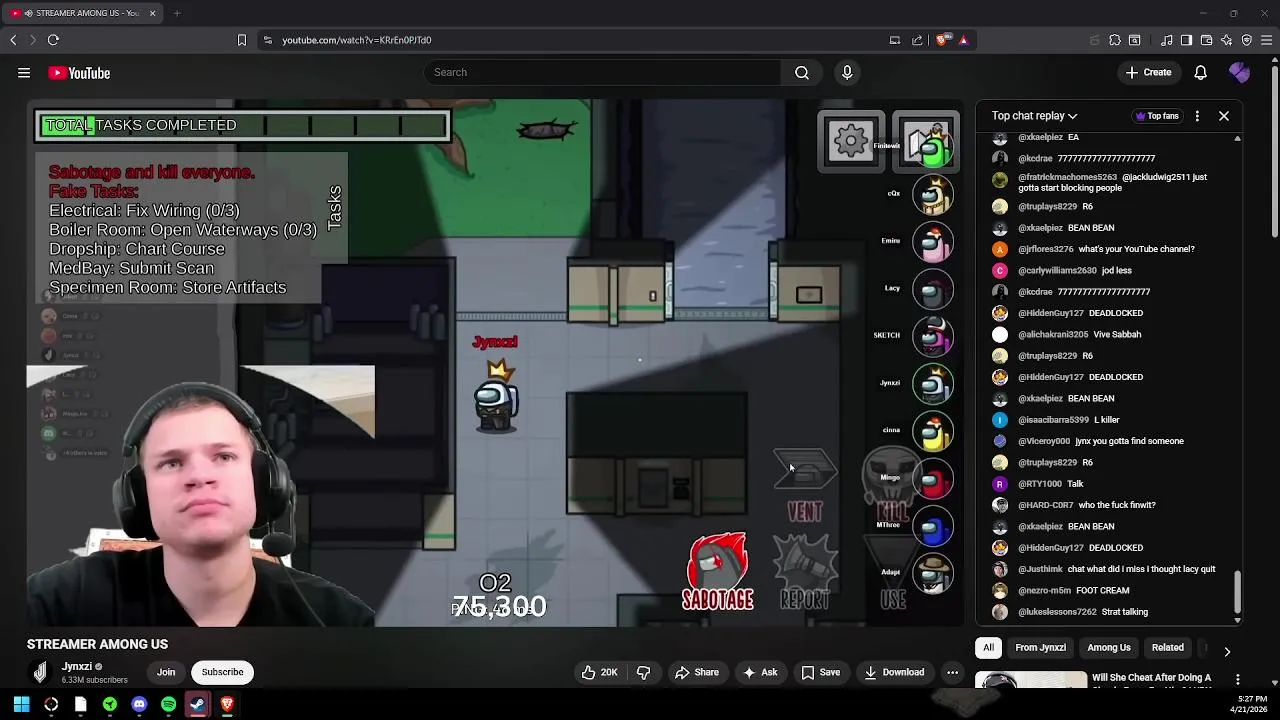Open chat more options three dots
This screenshot has width=1280, height=720.
1197,116
